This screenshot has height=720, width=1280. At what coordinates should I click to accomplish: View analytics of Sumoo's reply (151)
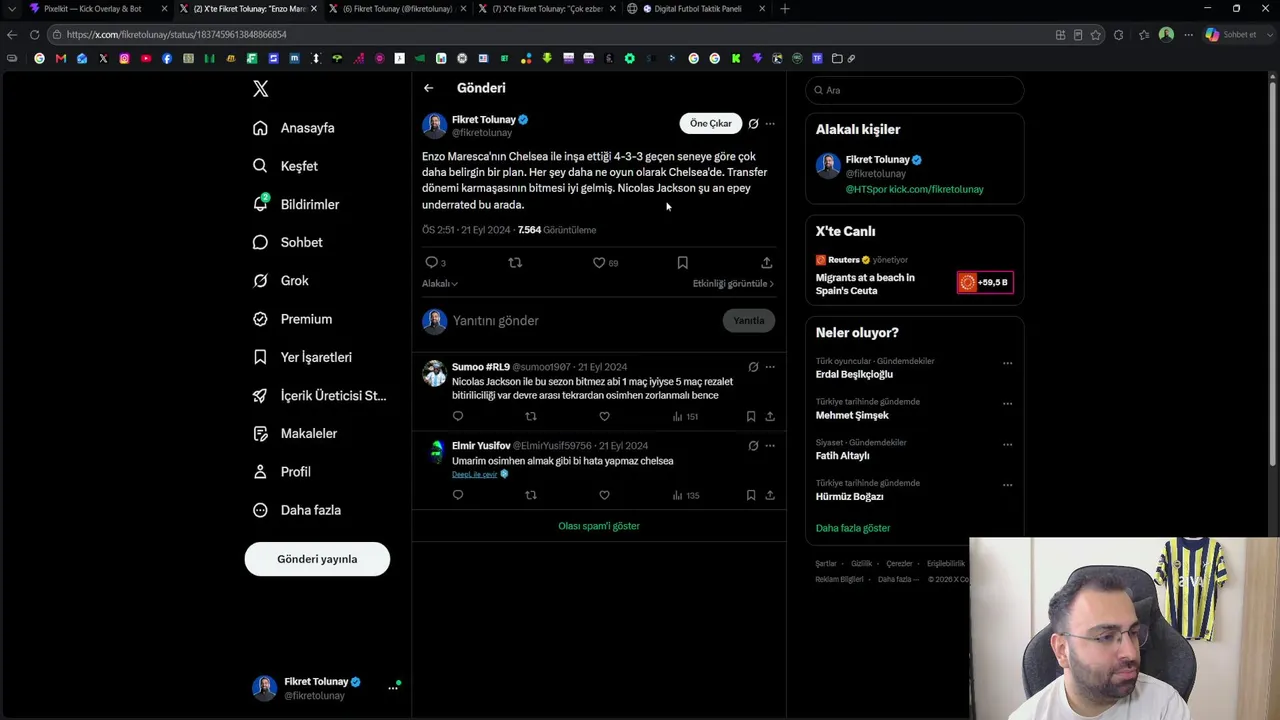tap(685, 416)
